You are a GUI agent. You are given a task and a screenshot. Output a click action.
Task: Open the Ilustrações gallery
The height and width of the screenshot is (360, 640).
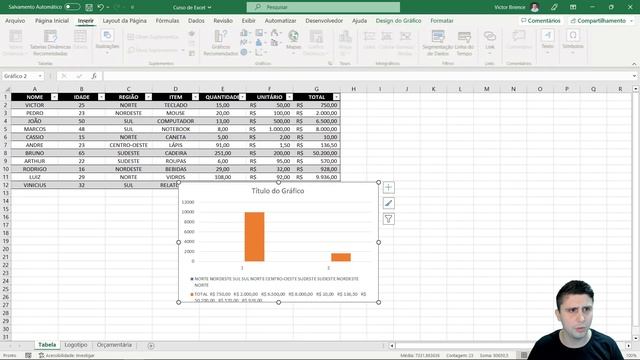click(107, 42)
